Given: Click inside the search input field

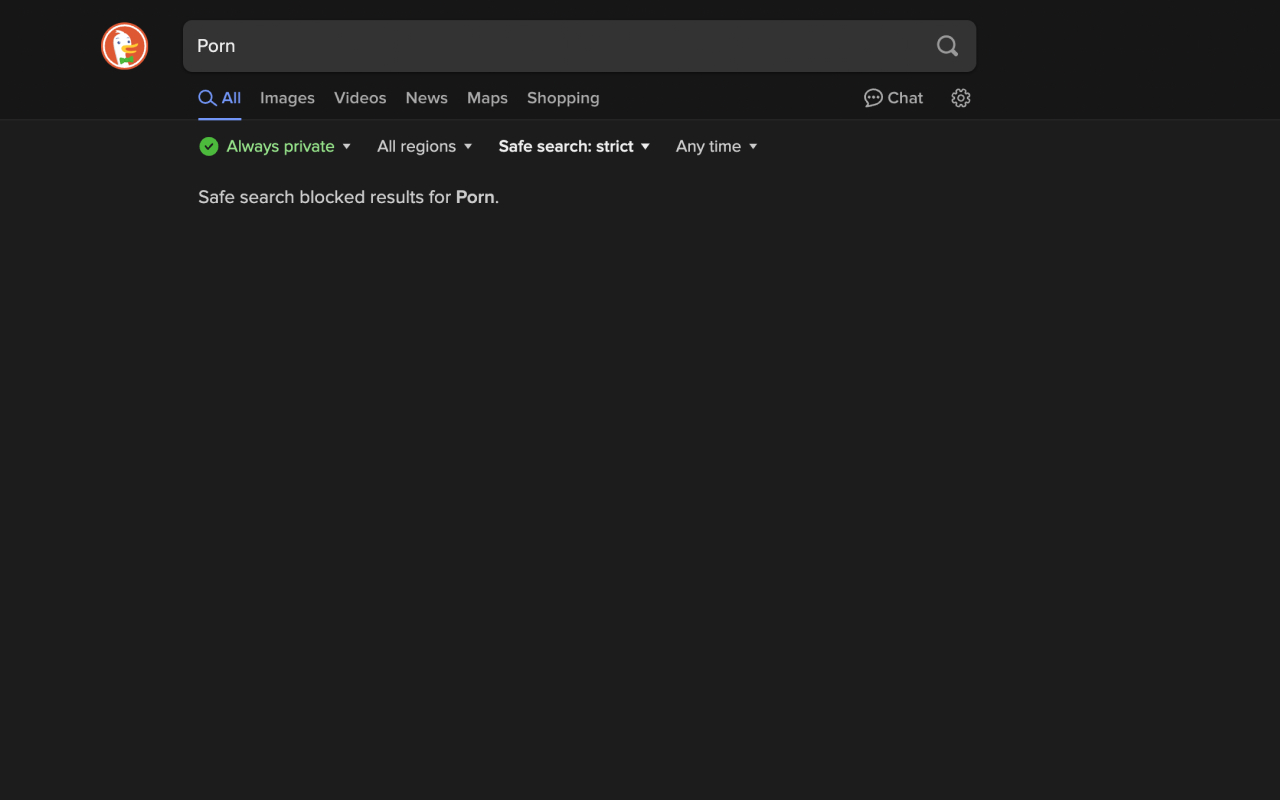Looking at the screenshot, I should coord(560,46).
